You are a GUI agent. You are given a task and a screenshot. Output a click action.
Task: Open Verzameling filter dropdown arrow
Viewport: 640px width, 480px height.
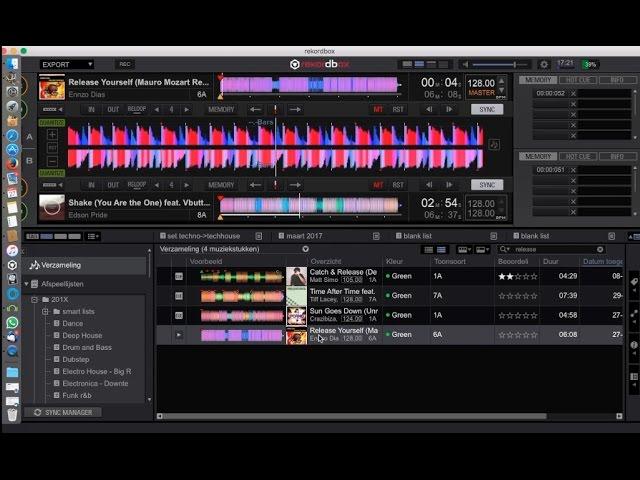(305, 249)
